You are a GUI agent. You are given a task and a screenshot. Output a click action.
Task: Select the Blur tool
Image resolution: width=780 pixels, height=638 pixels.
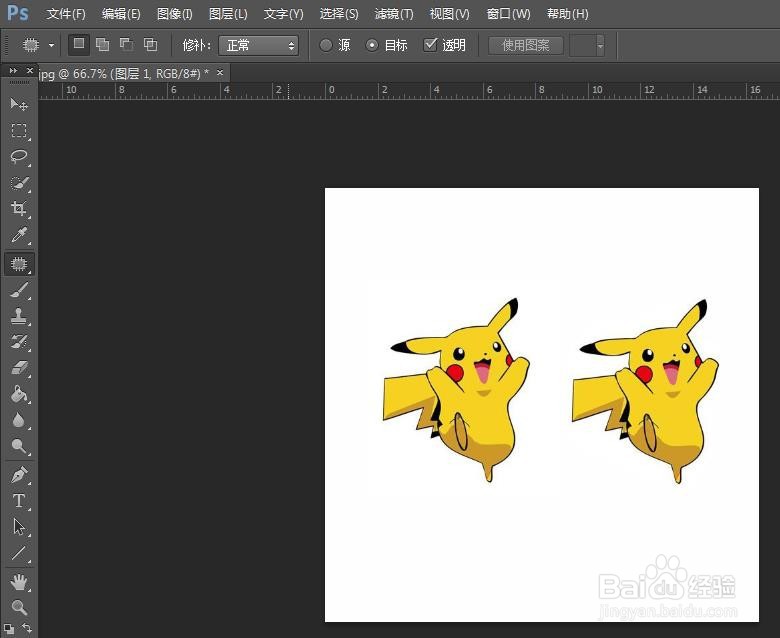click(19, 420)
